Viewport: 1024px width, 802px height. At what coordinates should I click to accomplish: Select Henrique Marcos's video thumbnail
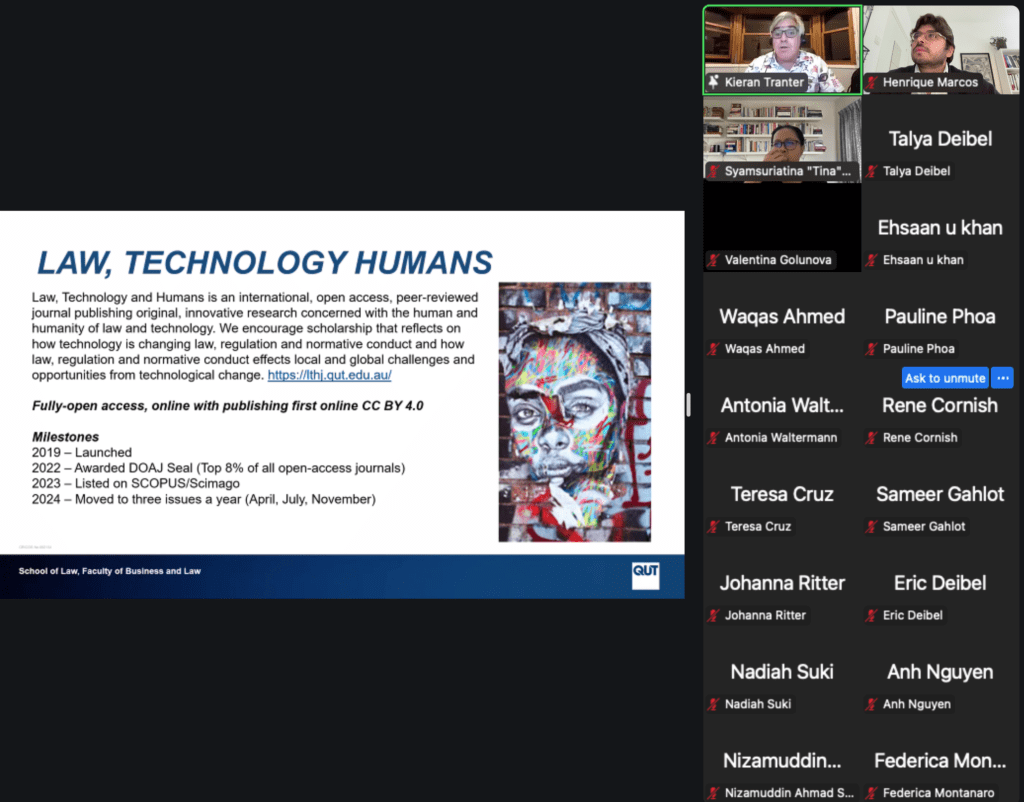[941, 48]
